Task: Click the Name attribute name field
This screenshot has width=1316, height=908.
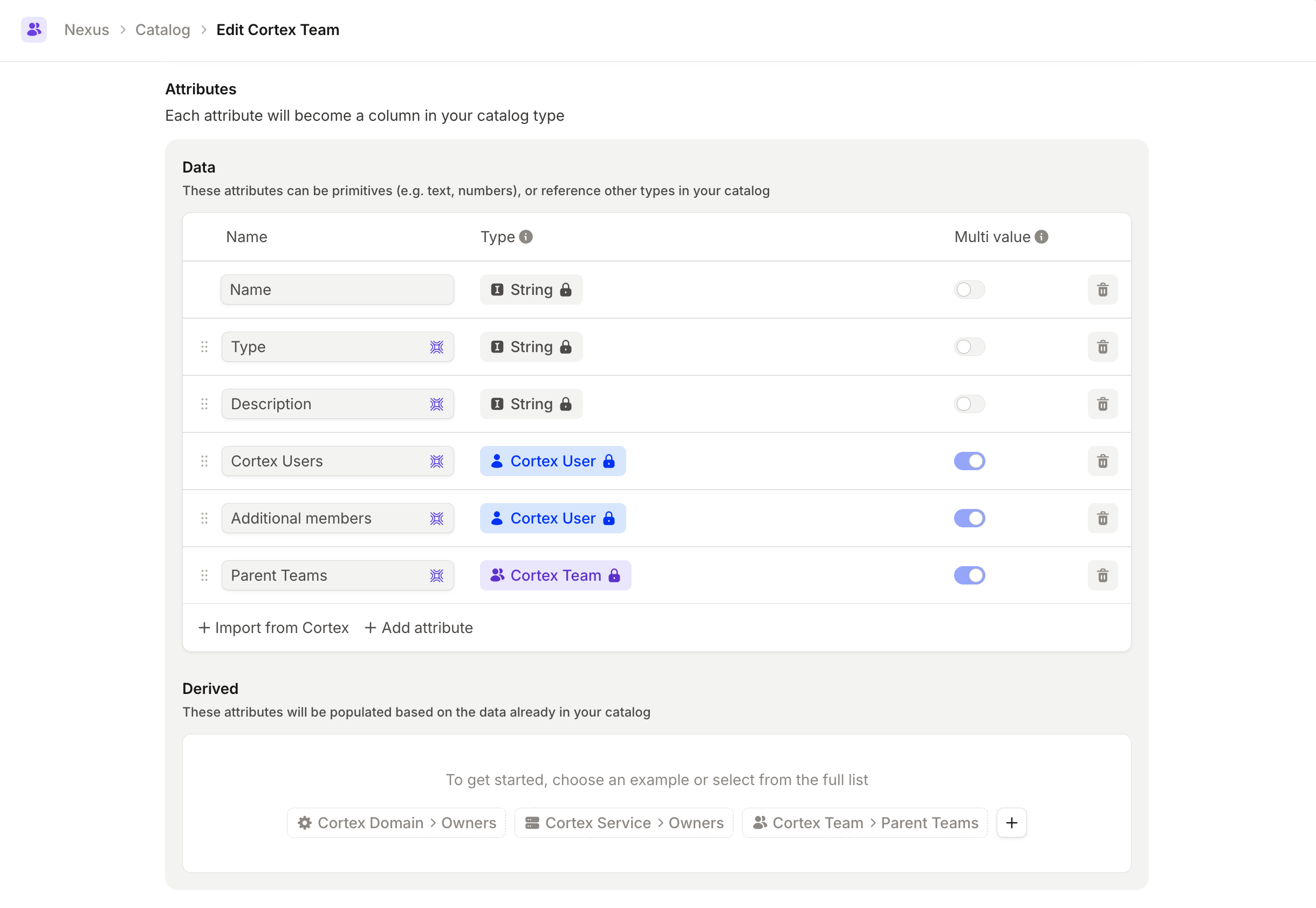Action: (x=337, y=290)
